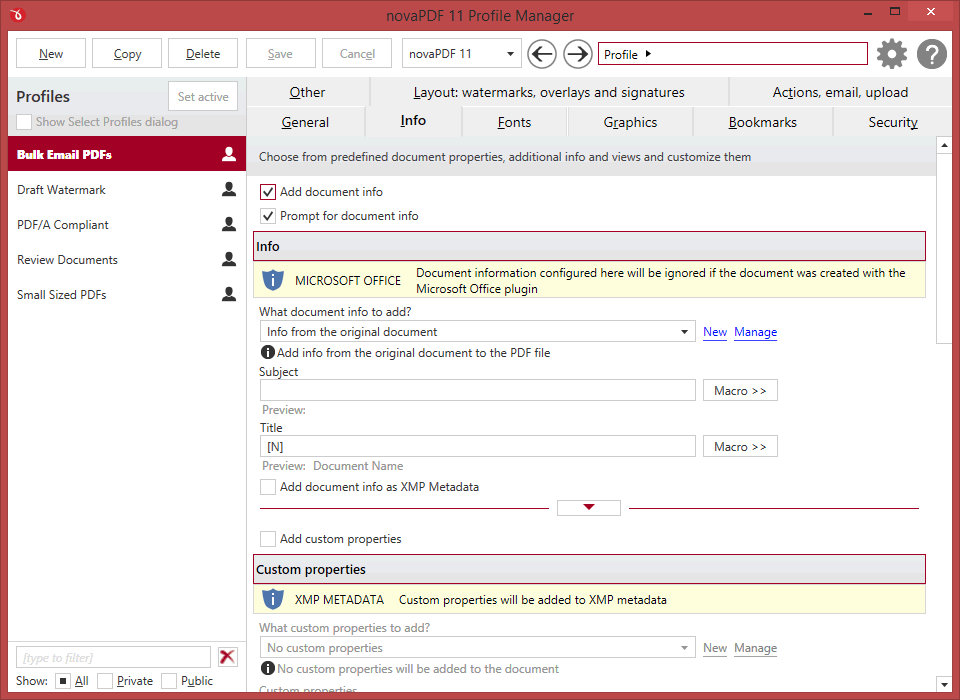This screenshot has height=700, width=960.
Task: Click the user icon beside Small Sized PDFs
Action: [229, 294]
